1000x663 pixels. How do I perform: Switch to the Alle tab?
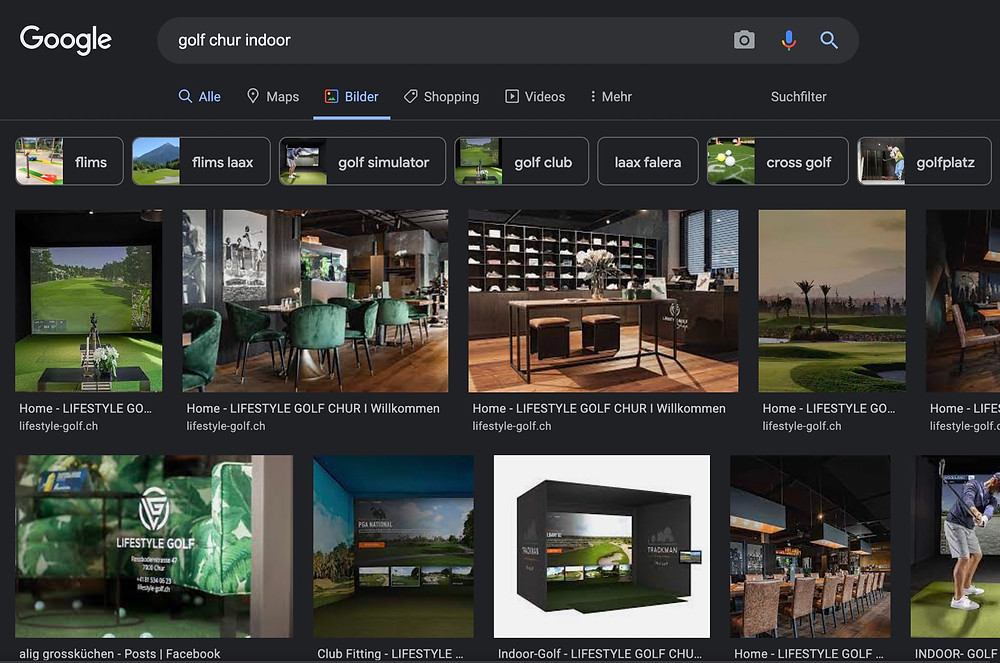click(x=200, y=96)
